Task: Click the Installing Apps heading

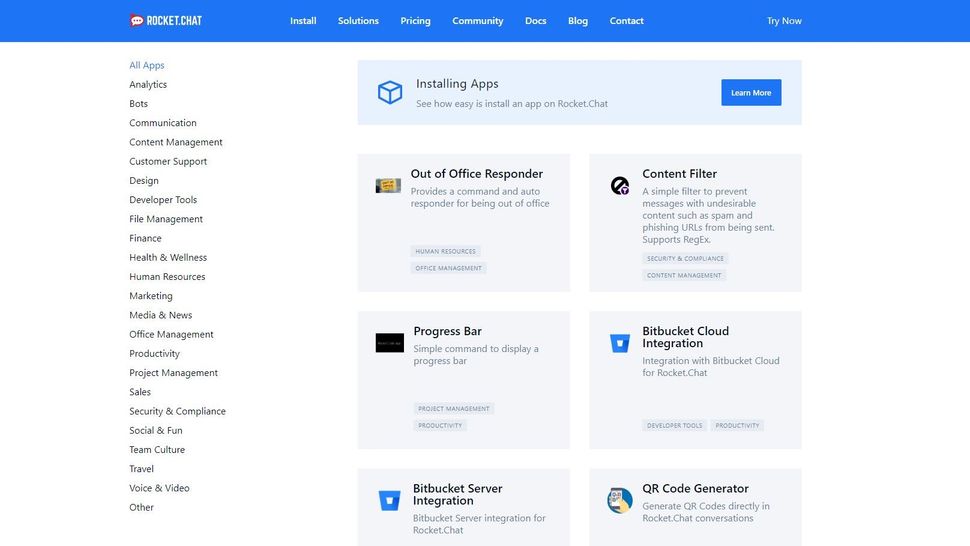Action: 457,83
